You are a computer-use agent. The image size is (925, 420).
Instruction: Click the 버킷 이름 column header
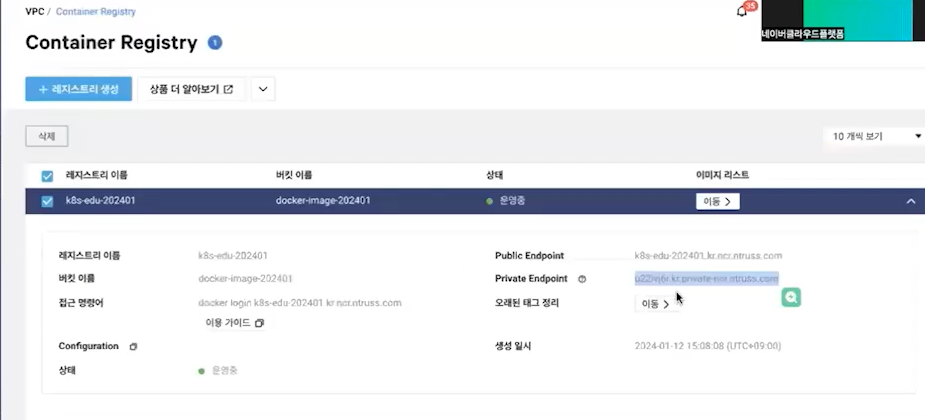pos(294,175)
